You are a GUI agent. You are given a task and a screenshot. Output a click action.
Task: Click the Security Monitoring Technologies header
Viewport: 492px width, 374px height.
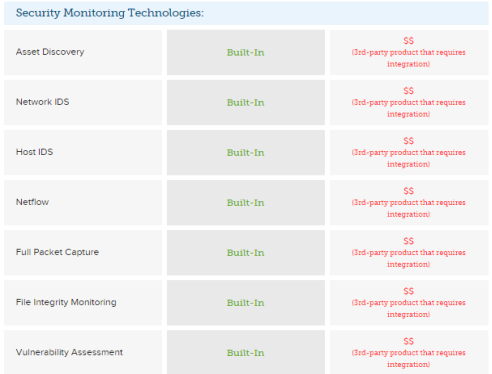[x=110, y=13]
